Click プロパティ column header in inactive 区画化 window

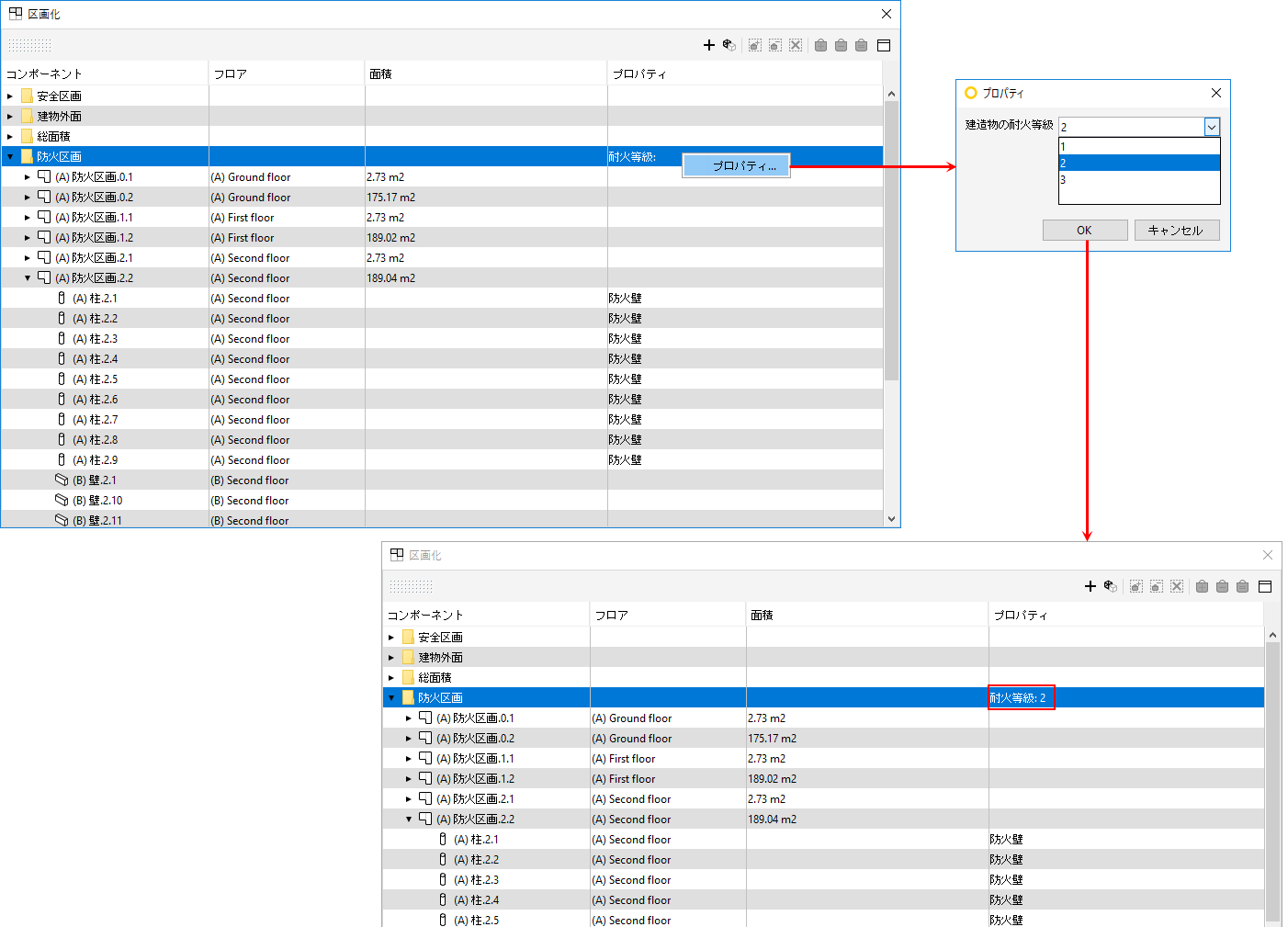[1126, 615]
